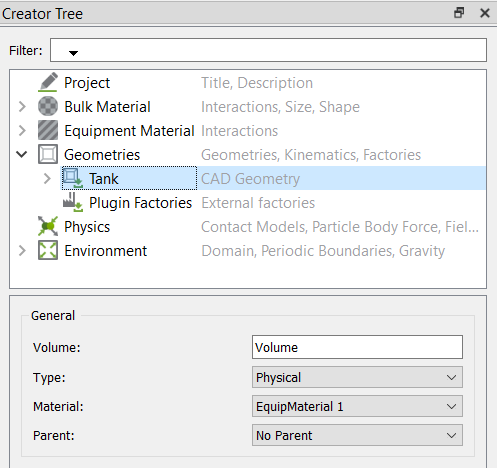Expand the Equipment Material node
The height and width of the screenshot is (468, 497).
pyautogui.click(x=22, y=131)
